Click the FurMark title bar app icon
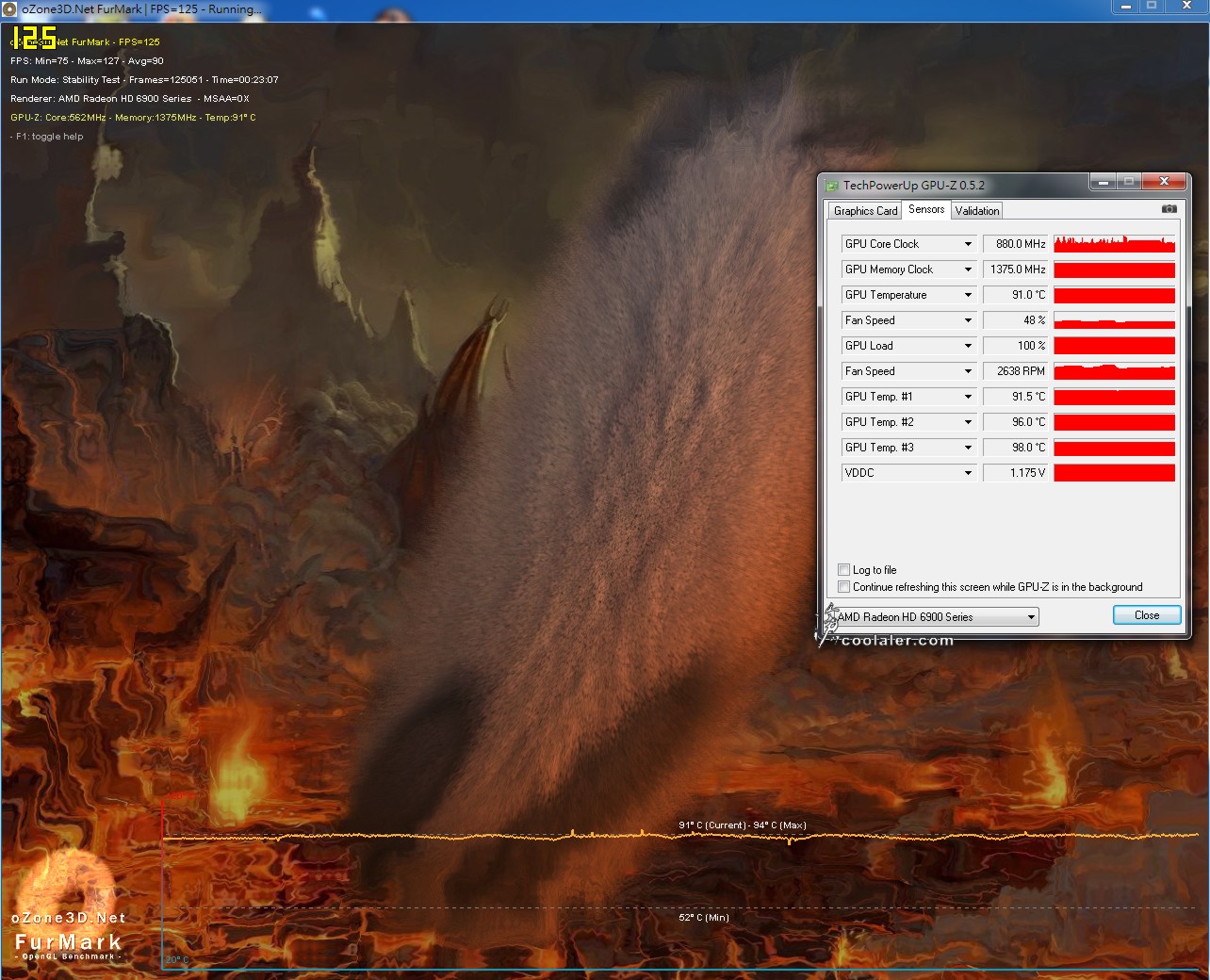Image resolution: width=1210 pixels, height=980 pixels. click(10, 8)
